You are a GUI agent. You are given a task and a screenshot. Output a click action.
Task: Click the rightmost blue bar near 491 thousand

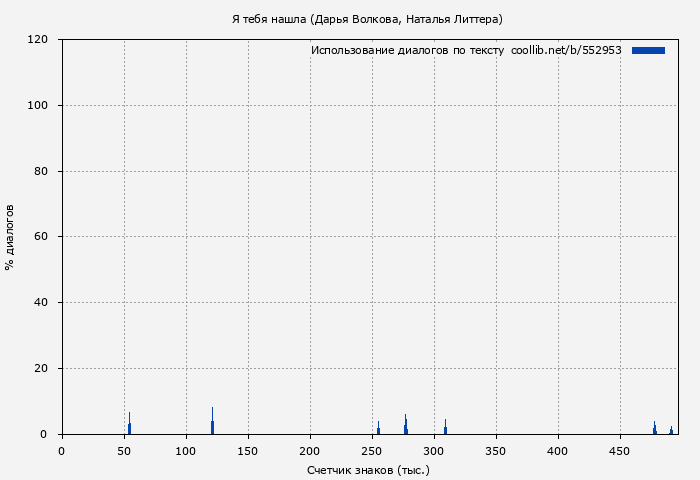coord(671,430)
